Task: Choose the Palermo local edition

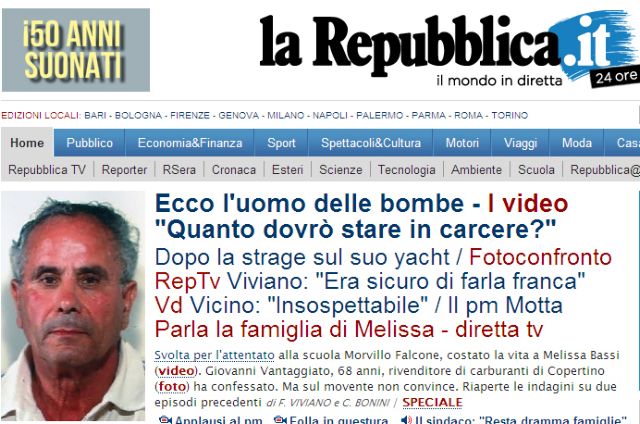Action: (380, 115)
